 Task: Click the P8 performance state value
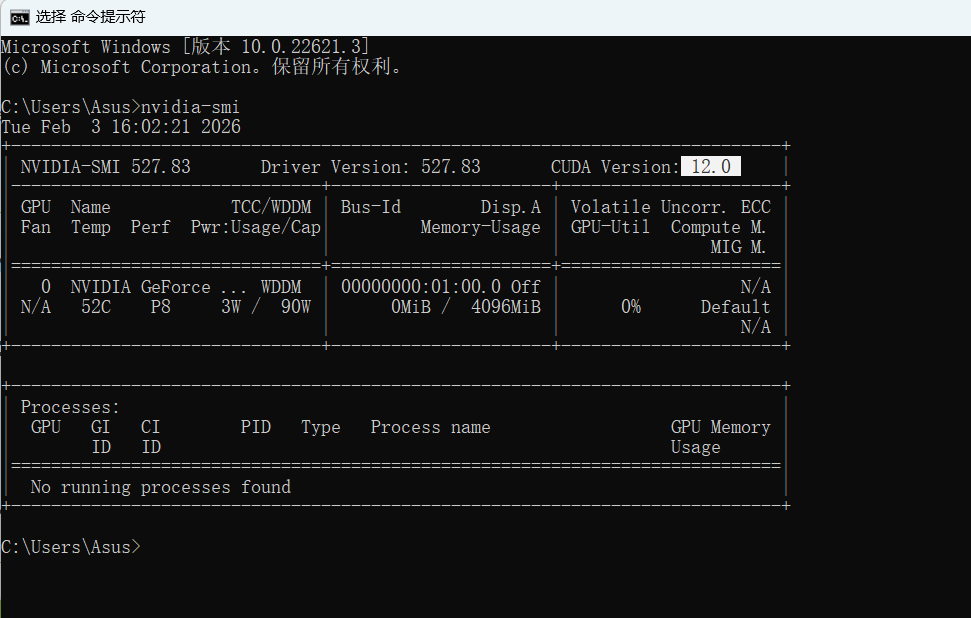(x=160, y=307)
